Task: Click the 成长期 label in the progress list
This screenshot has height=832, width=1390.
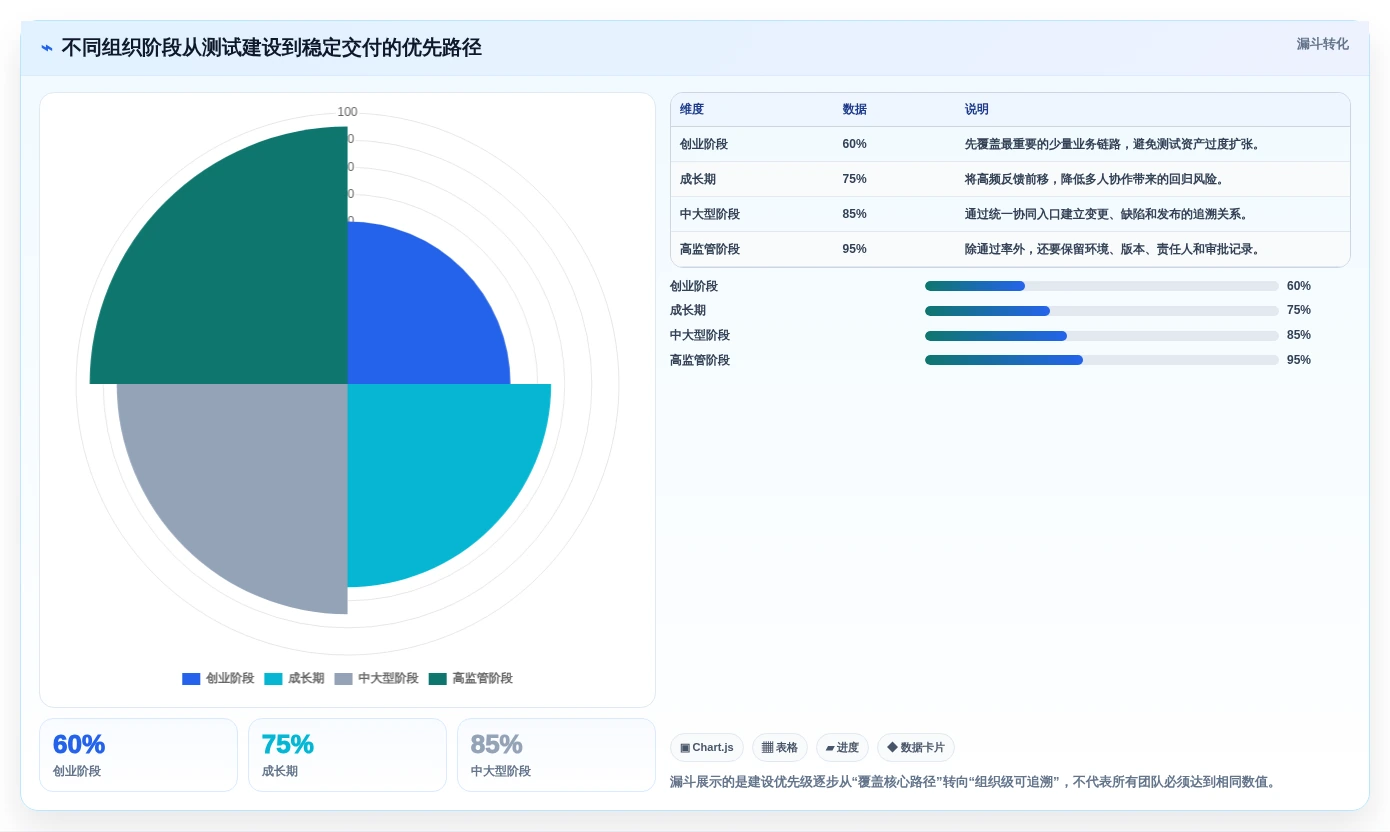Action: click(688, 311)
